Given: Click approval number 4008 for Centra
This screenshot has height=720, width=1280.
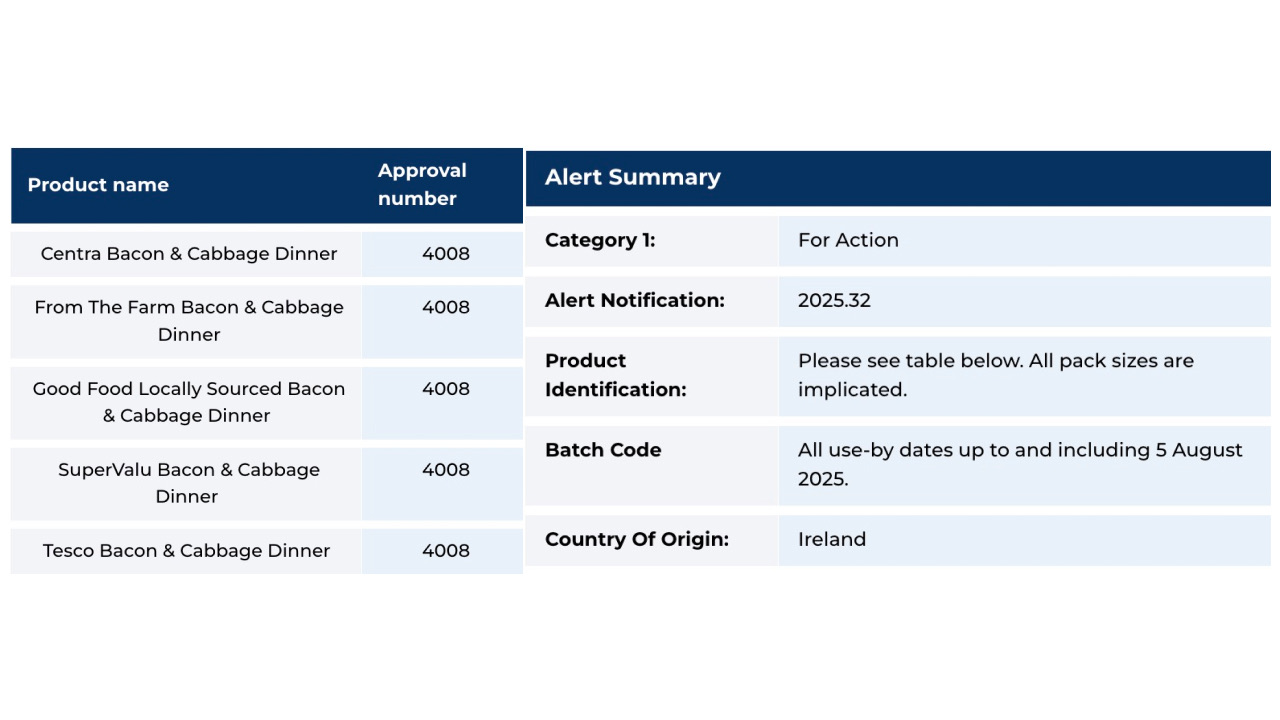Looking at the screenshot, I should pos(446,254).
